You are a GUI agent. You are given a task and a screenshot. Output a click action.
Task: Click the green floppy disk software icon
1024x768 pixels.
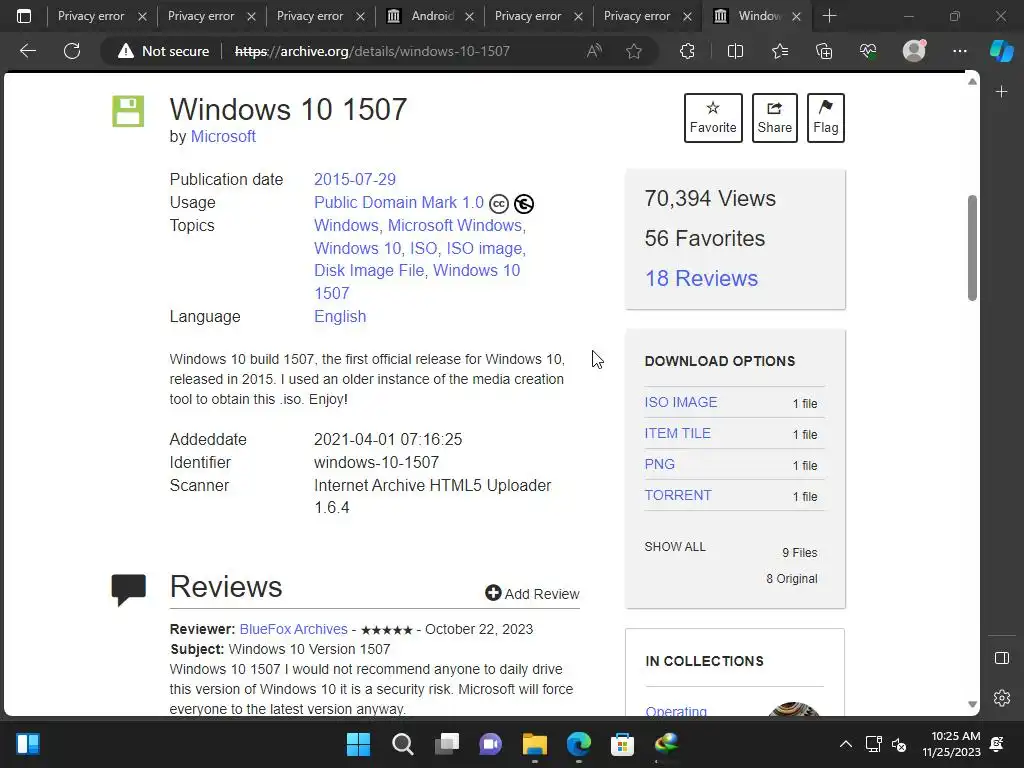(128, 111)
